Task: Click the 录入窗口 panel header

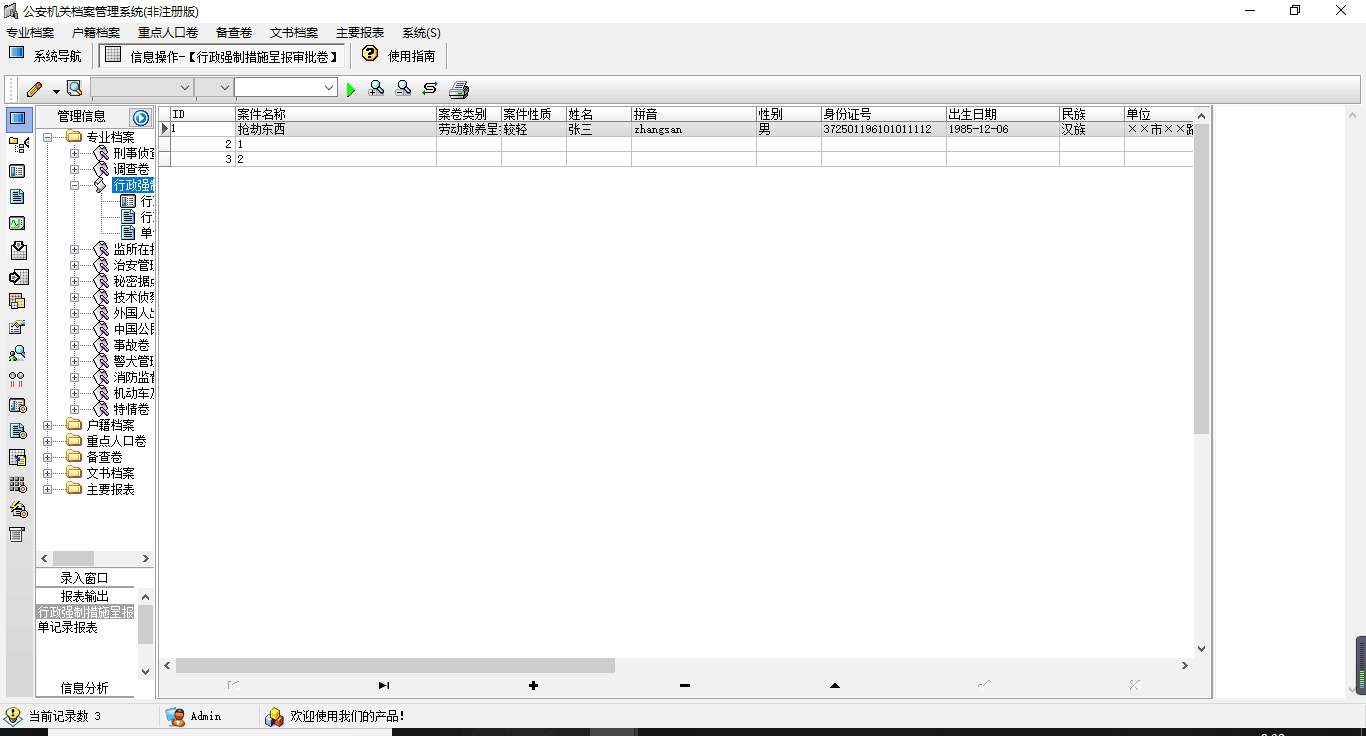Action: coord(84,578)
